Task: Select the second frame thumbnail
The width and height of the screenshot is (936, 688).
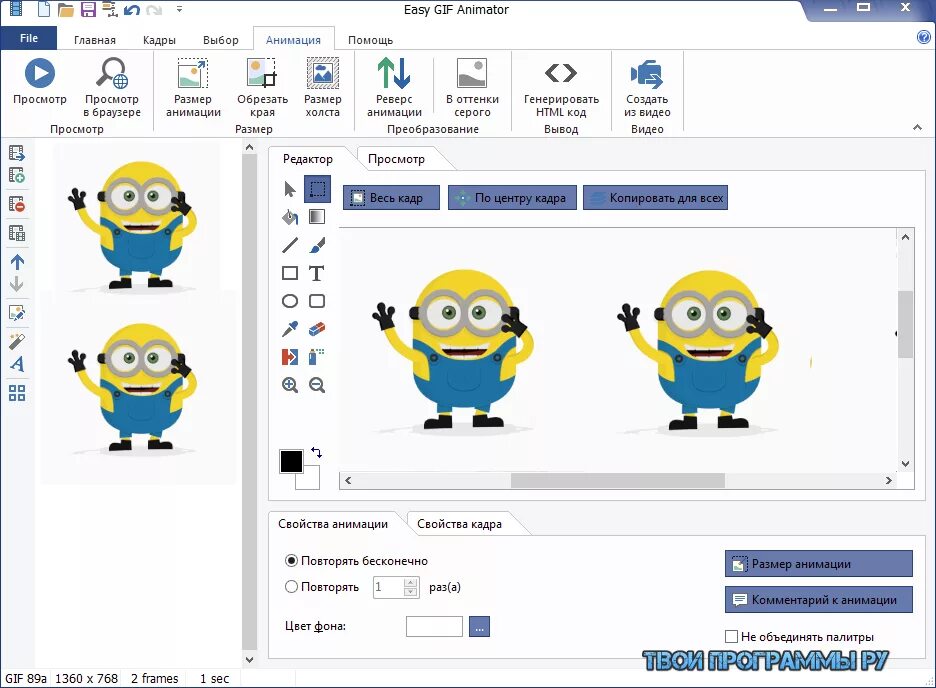Action: point(138,387)
